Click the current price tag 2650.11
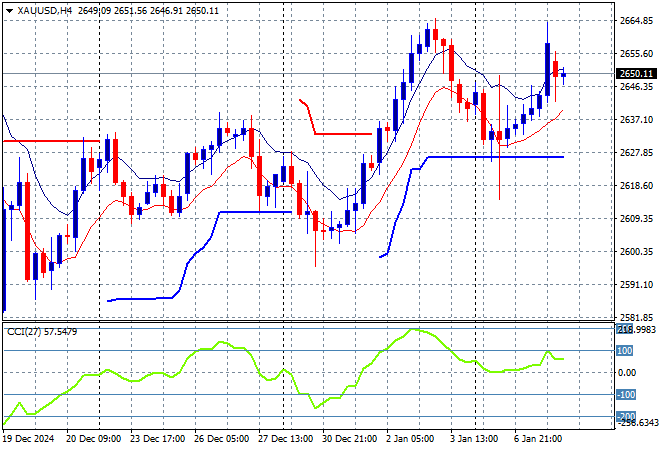 pos(636,73)
